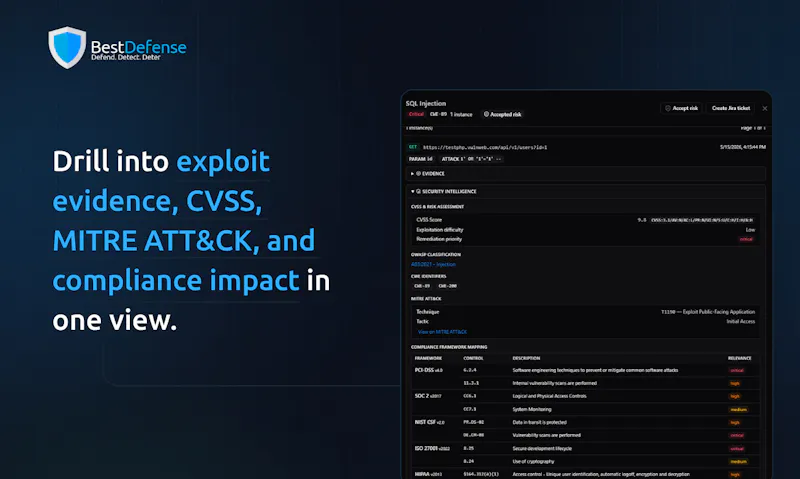Screen dimensions: 800x479
Task: Click medium badge in Use of cryptography row
Action: click(x=738, y=462)
